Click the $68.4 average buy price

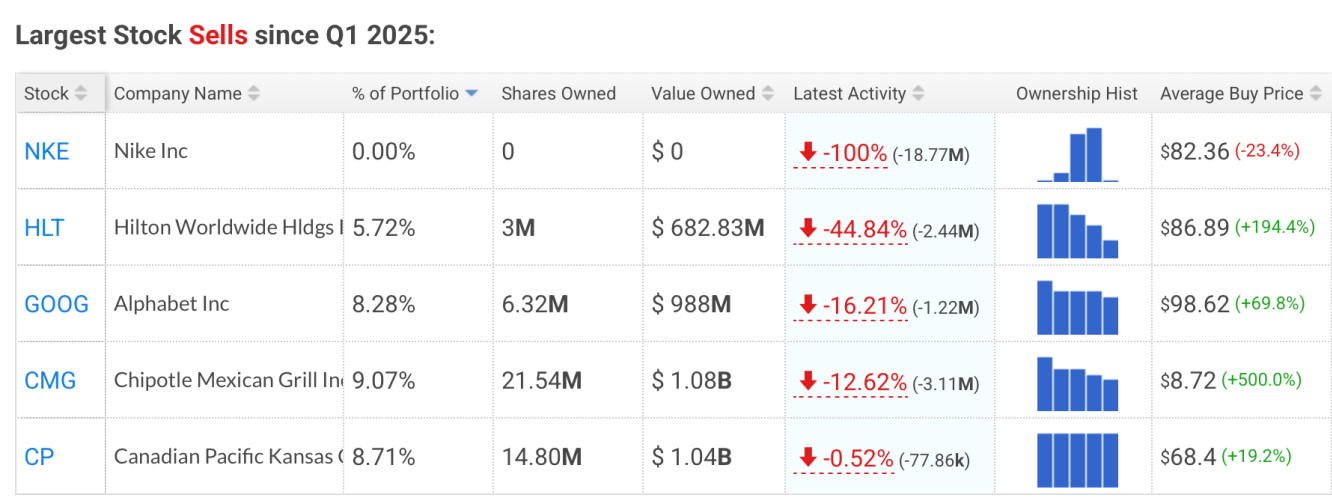1188,456
